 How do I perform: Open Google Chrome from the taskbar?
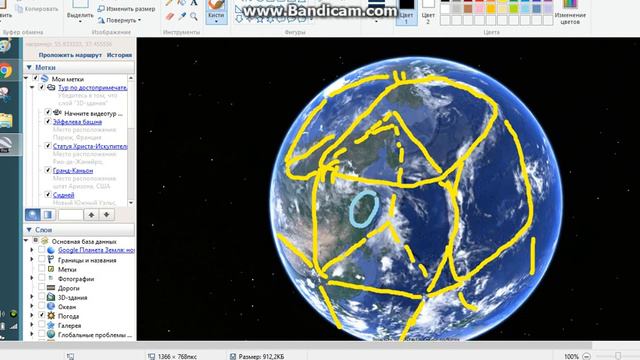tap(6, 71)
